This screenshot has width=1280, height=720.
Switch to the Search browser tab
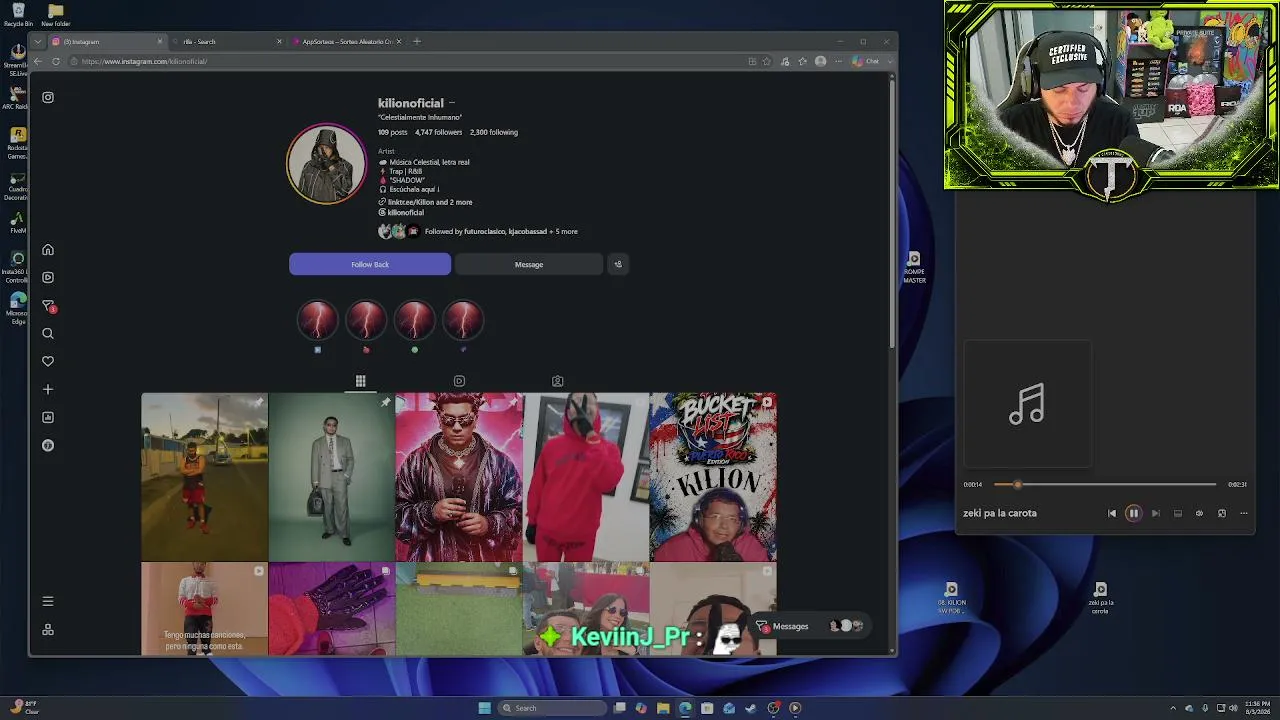(226, 41)
